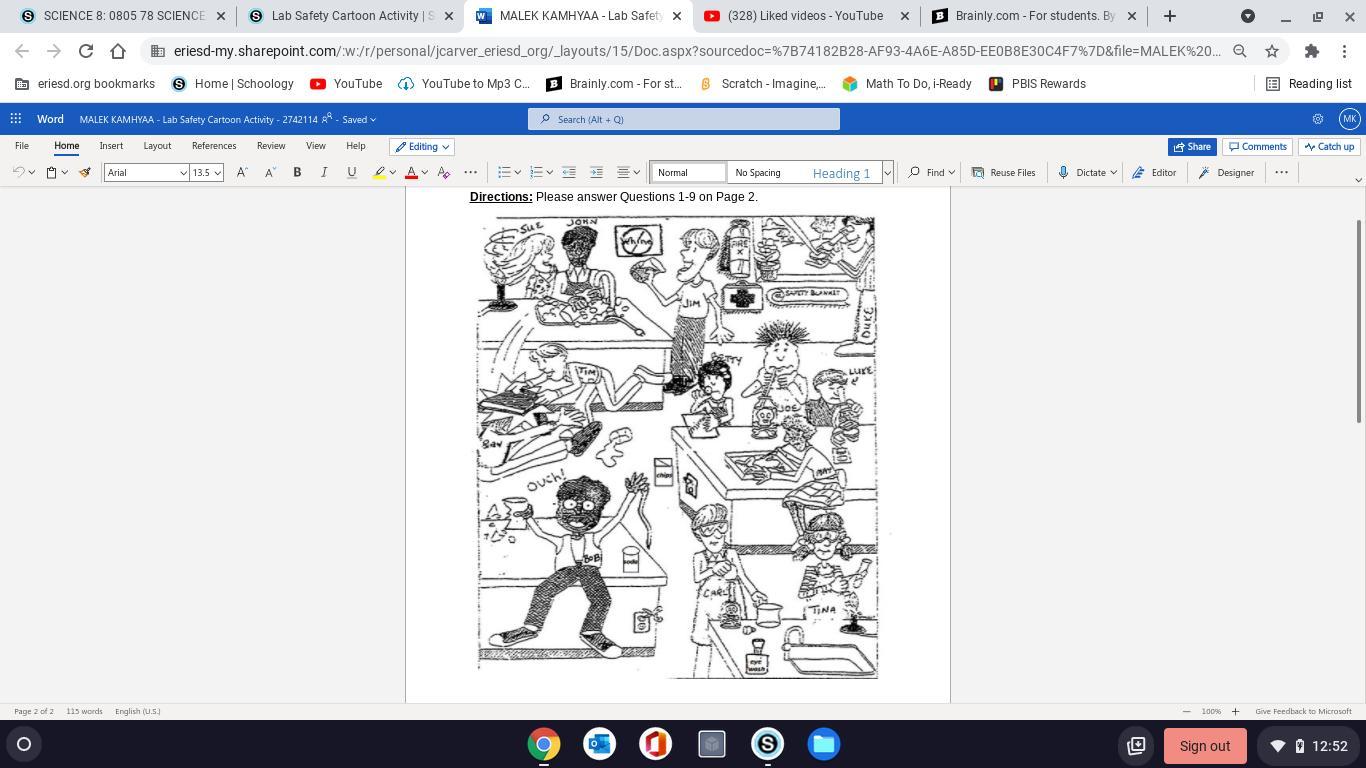Open the Designer pane

point(1226,173)
